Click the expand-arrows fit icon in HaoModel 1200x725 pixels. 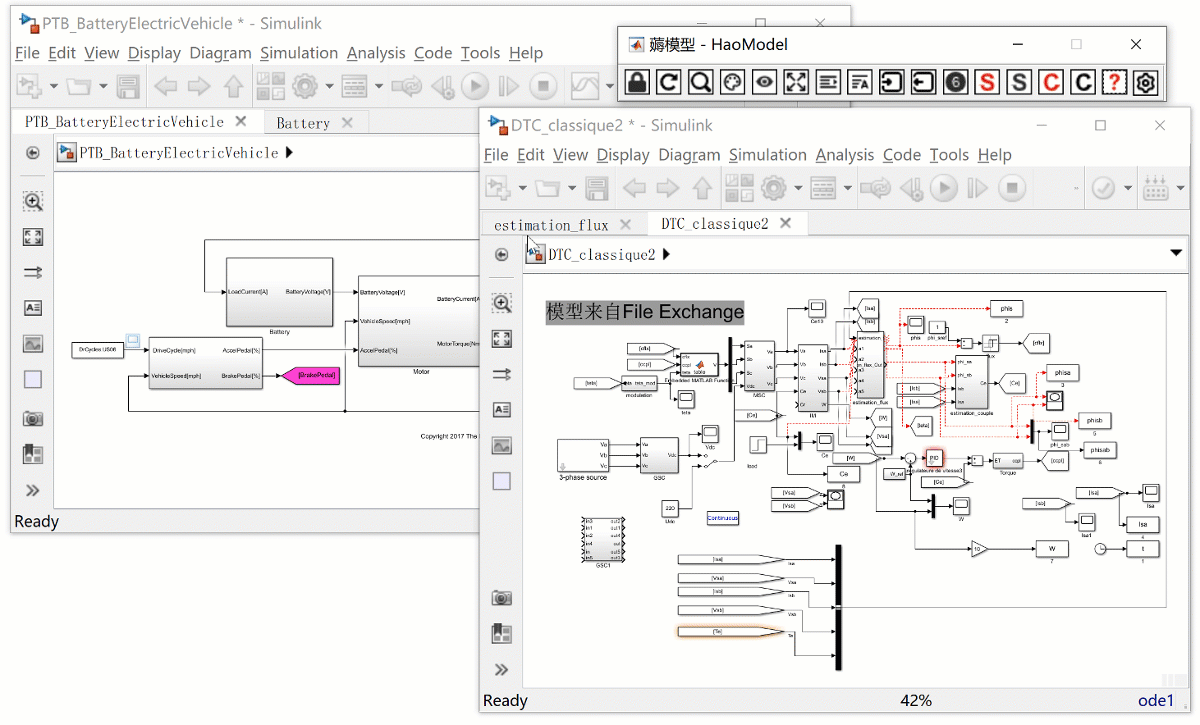coord(796,82)
